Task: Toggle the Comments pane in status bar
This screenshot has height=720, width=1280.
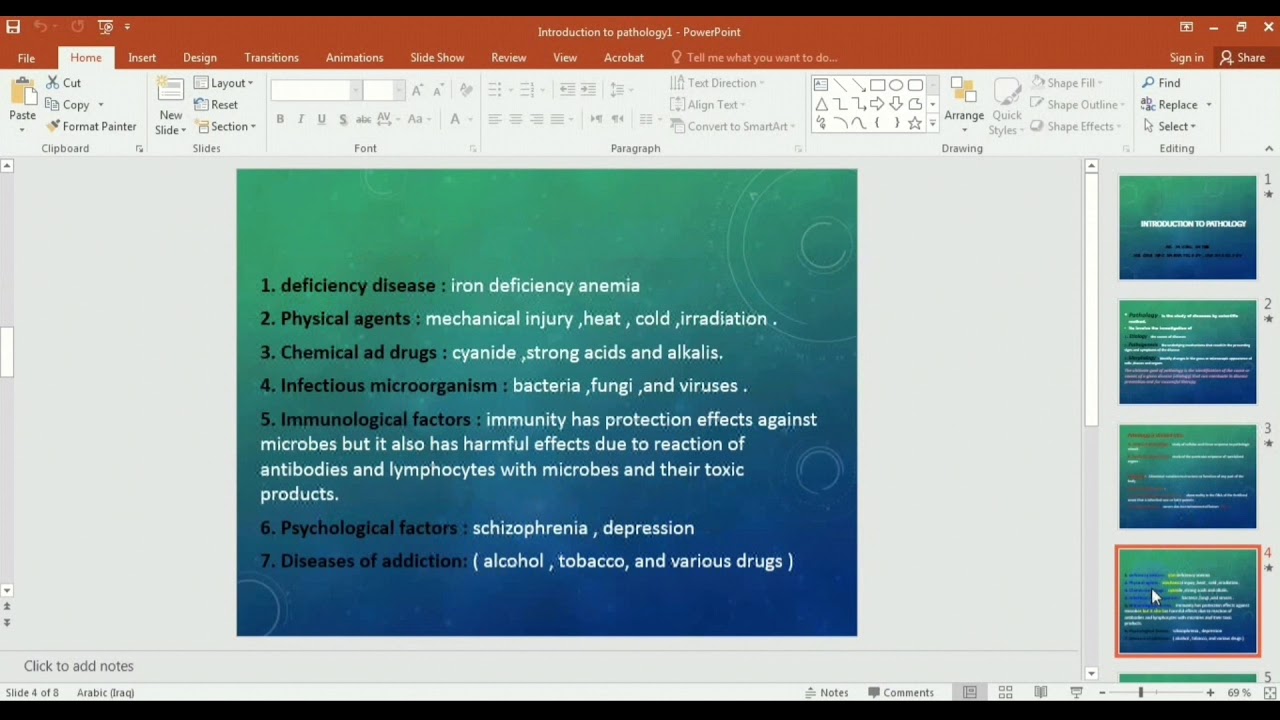Action: click(901, 692)
